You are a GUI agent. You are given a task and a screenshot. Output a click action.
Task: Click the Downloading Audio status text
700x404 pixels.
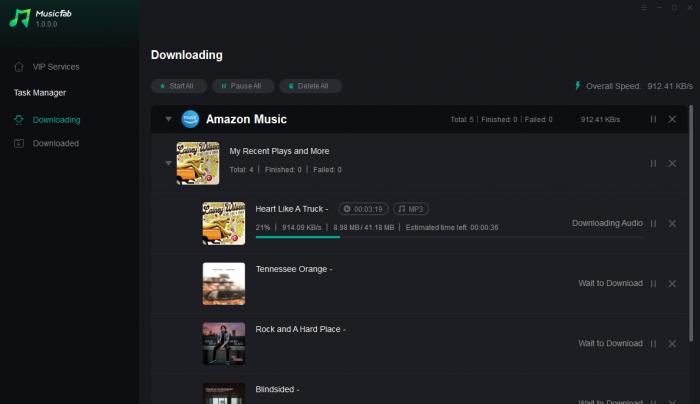click(607, 223)
